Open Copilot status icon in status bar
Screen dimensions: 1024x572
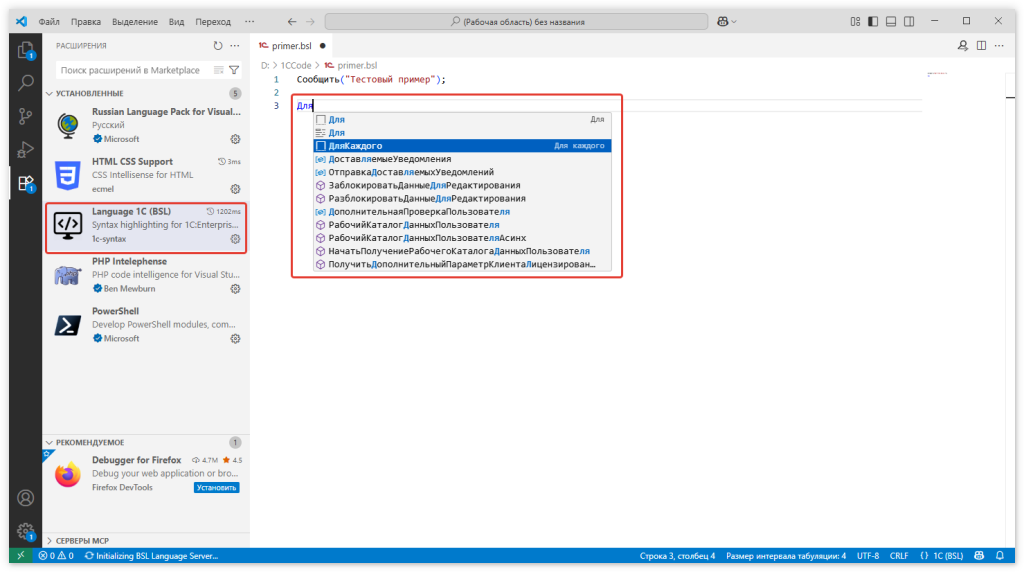click(979, 556)
